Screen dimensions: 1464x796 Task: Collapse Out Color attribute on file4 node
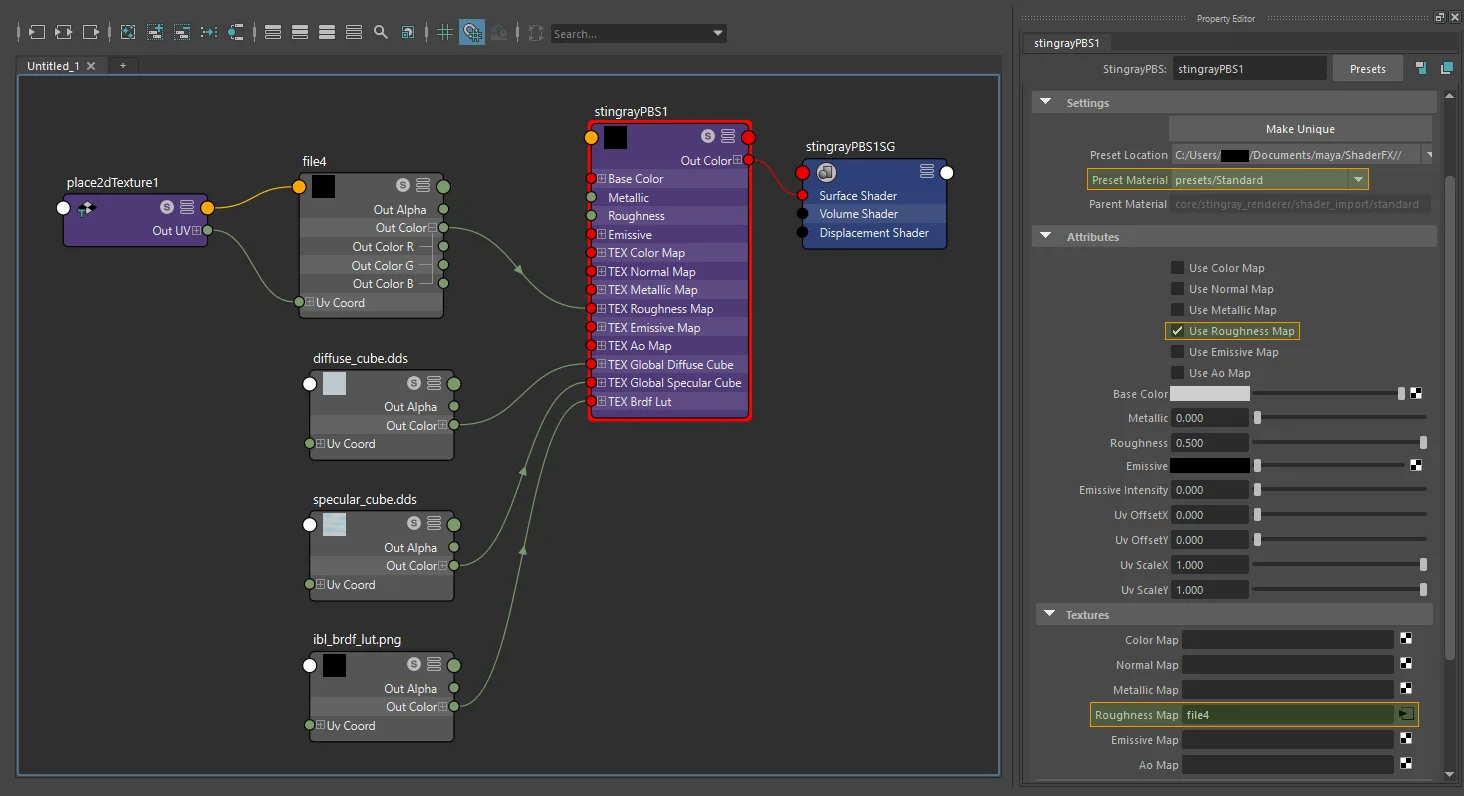point(432,228)
